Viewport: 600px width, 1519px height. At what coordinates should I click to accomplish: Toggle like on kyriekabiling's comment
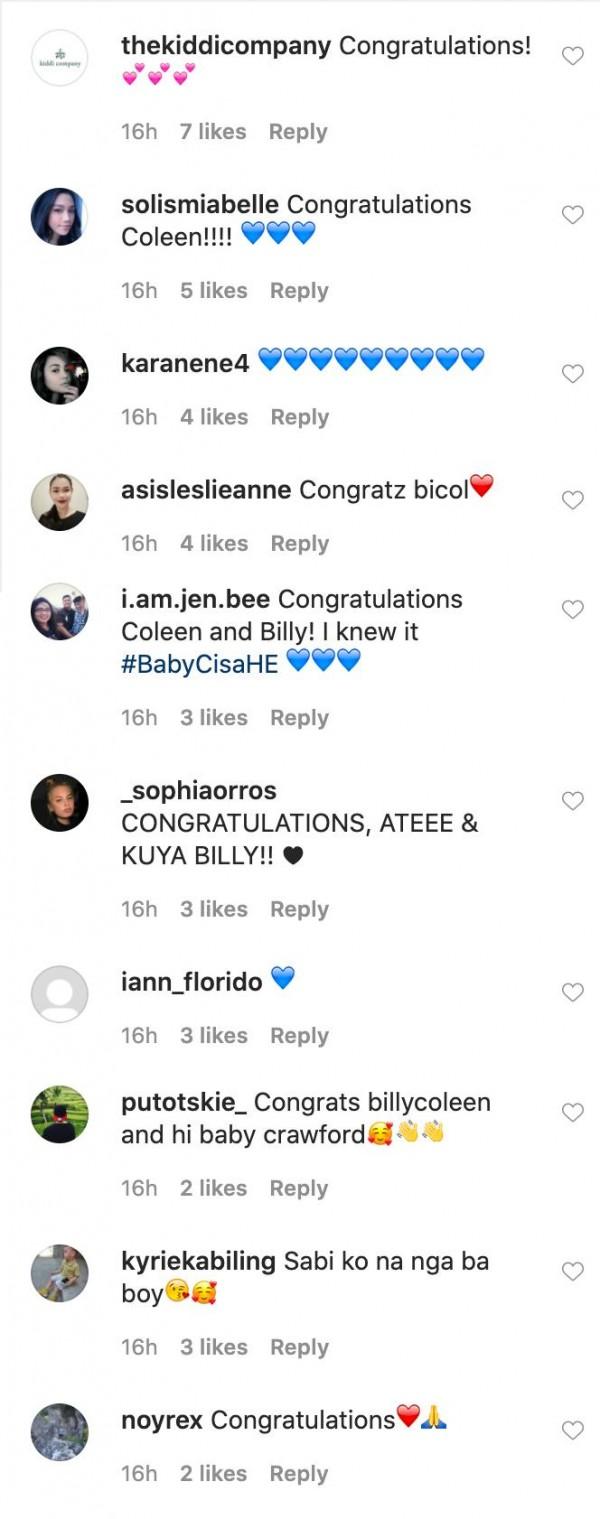572,1272
